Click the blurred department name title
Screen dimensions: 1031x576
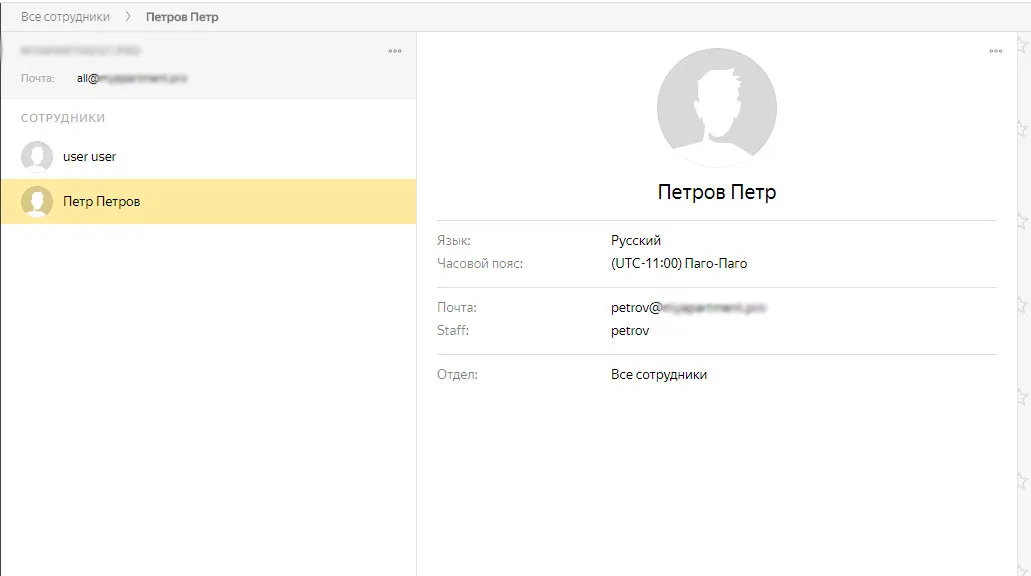click(x=80, y=51)
